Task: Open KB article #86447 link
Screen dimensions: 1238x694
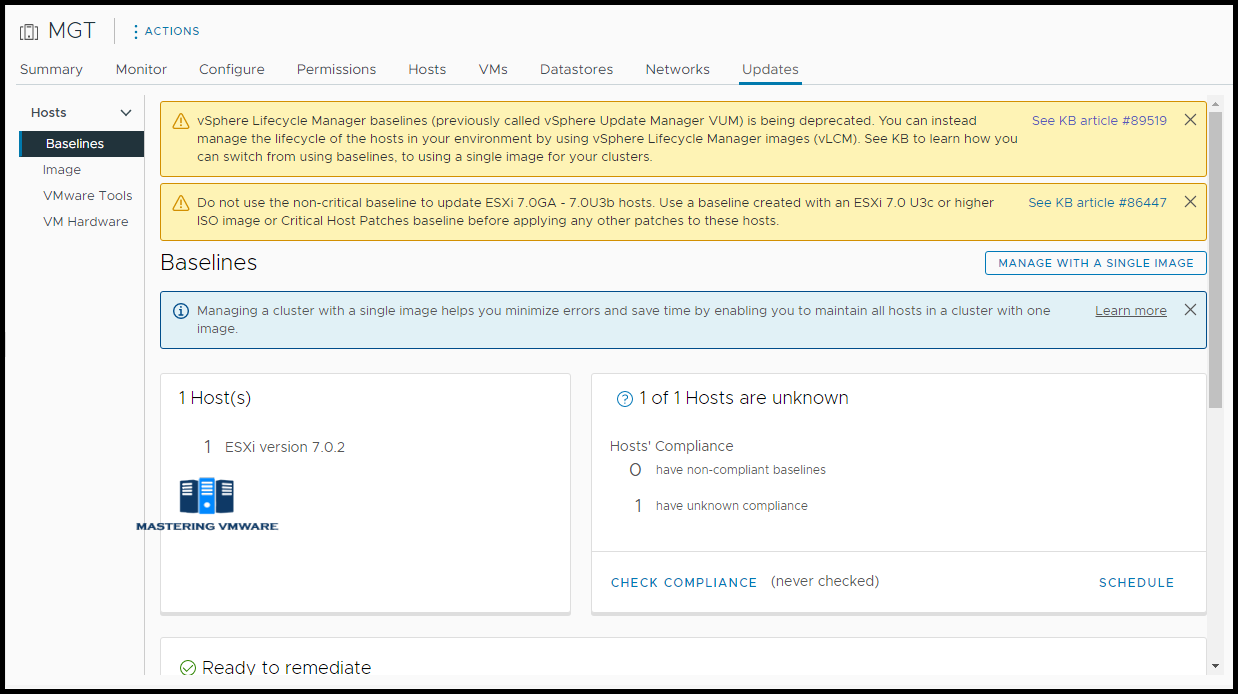Action: 1098,203
